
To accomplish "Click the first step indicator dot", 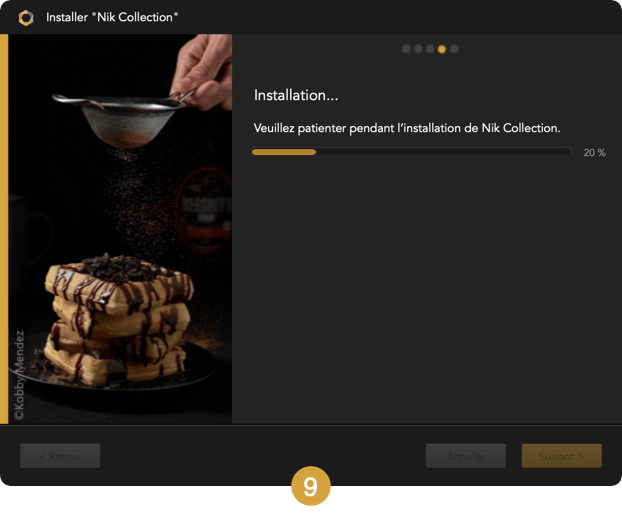I will (x=406, y=49).
